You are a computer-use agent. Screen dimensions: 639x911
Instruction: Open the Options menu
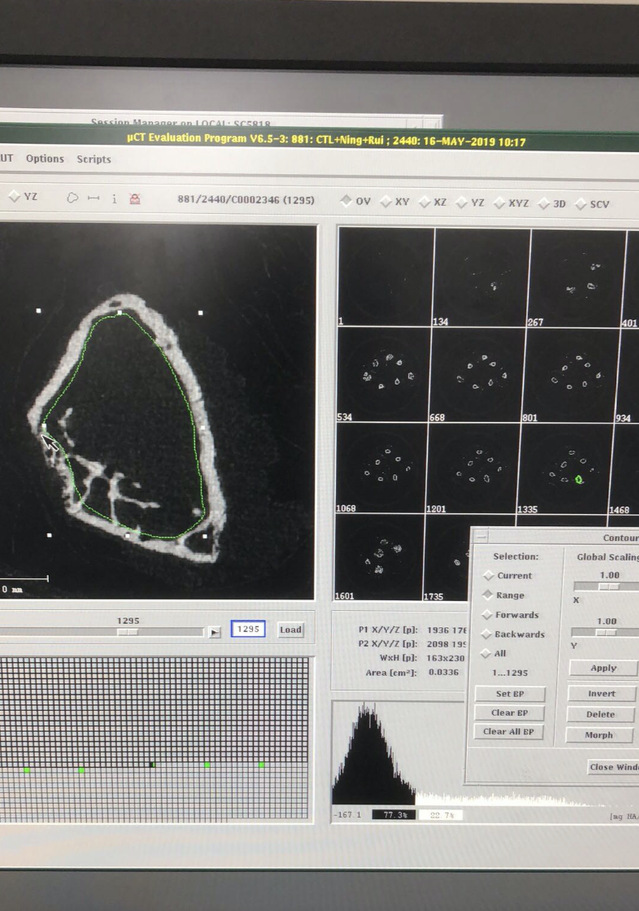pyautogui.click(x=45, y=159)
